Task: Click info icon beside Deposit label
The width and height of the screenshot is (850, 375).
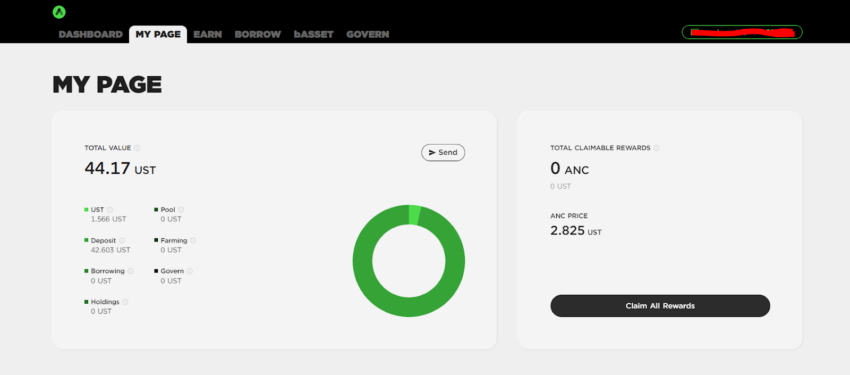Action: click(122, 241)
